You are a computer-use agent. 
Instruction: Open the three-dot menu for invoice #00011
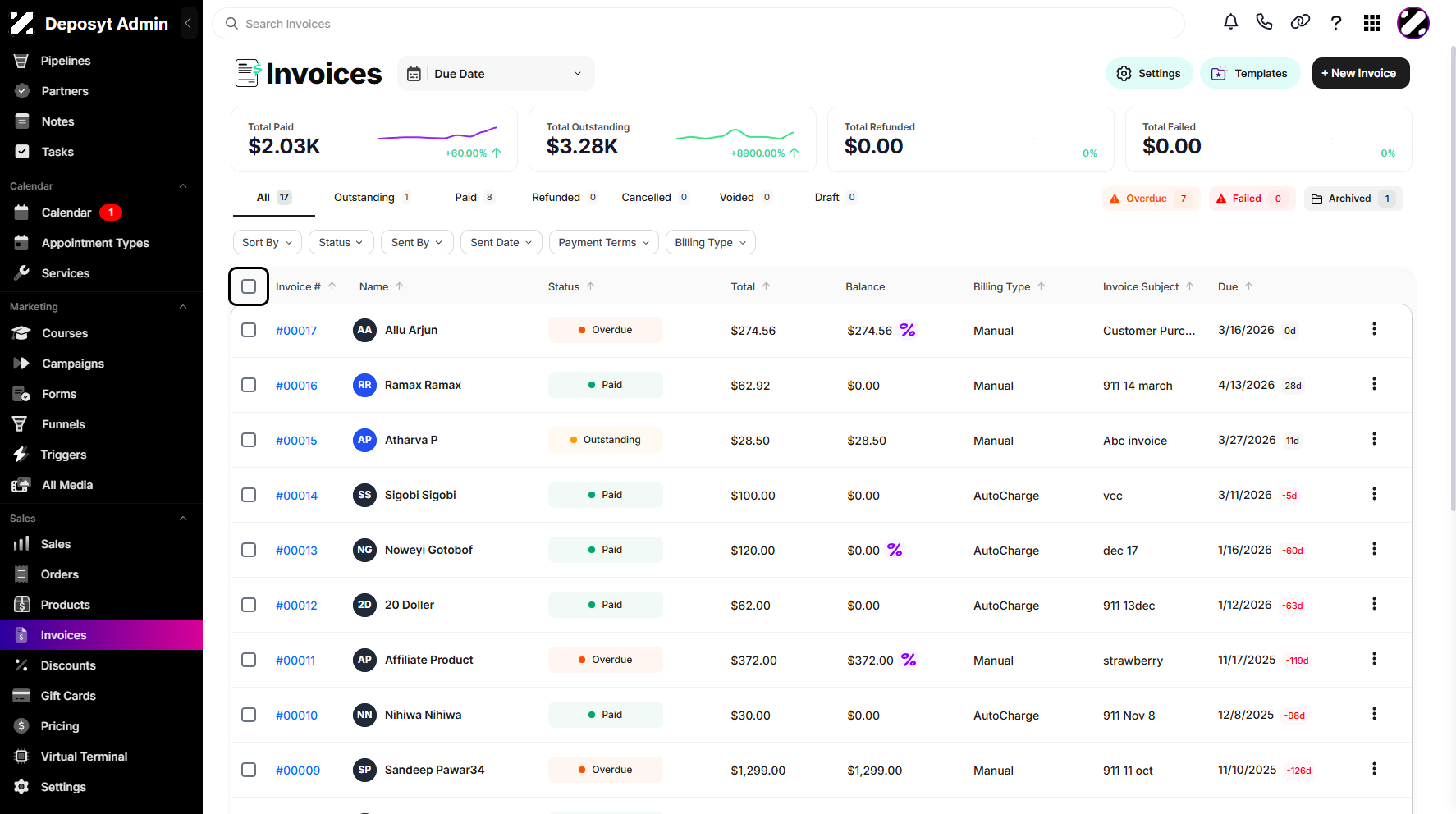1374,659
